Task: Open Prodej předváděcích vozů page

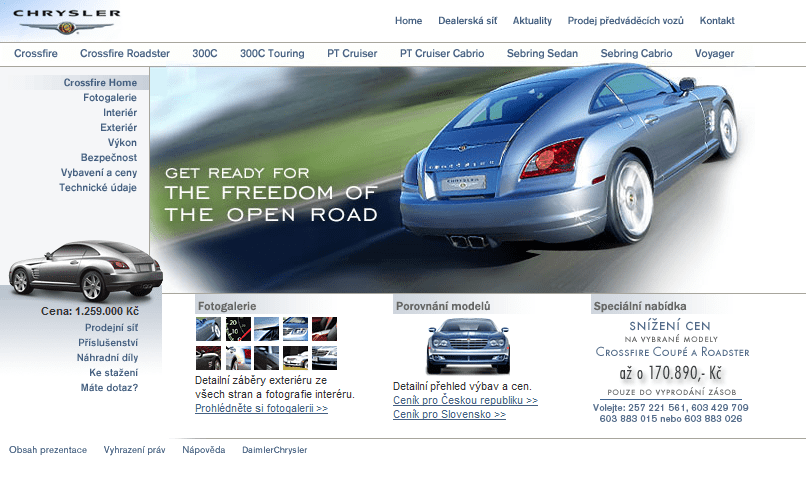Action: pyautogui.click(x=625, y=21)
